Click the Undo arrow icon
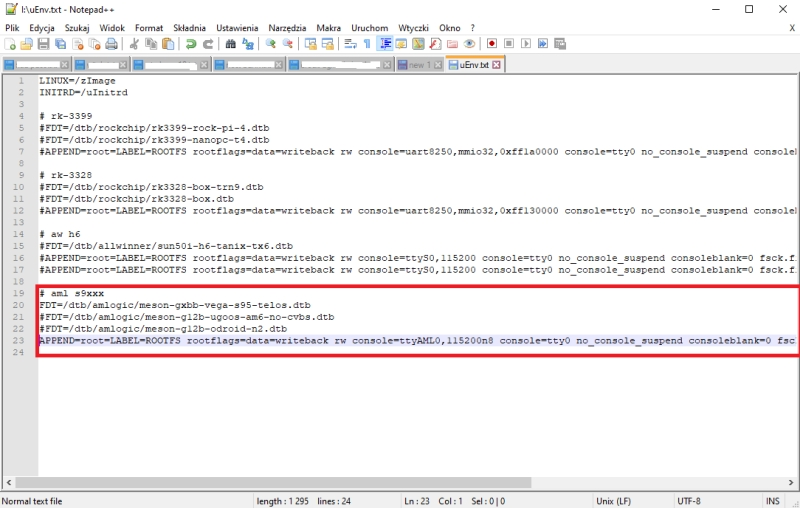 [190, 44]
